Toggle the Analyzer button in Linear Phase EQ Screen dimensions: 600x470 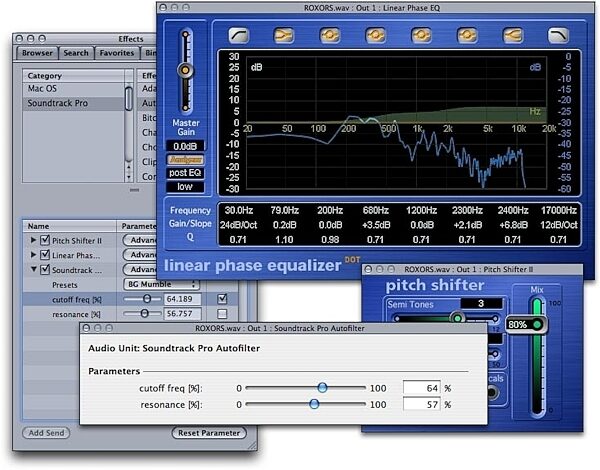(x=185, y=160)
